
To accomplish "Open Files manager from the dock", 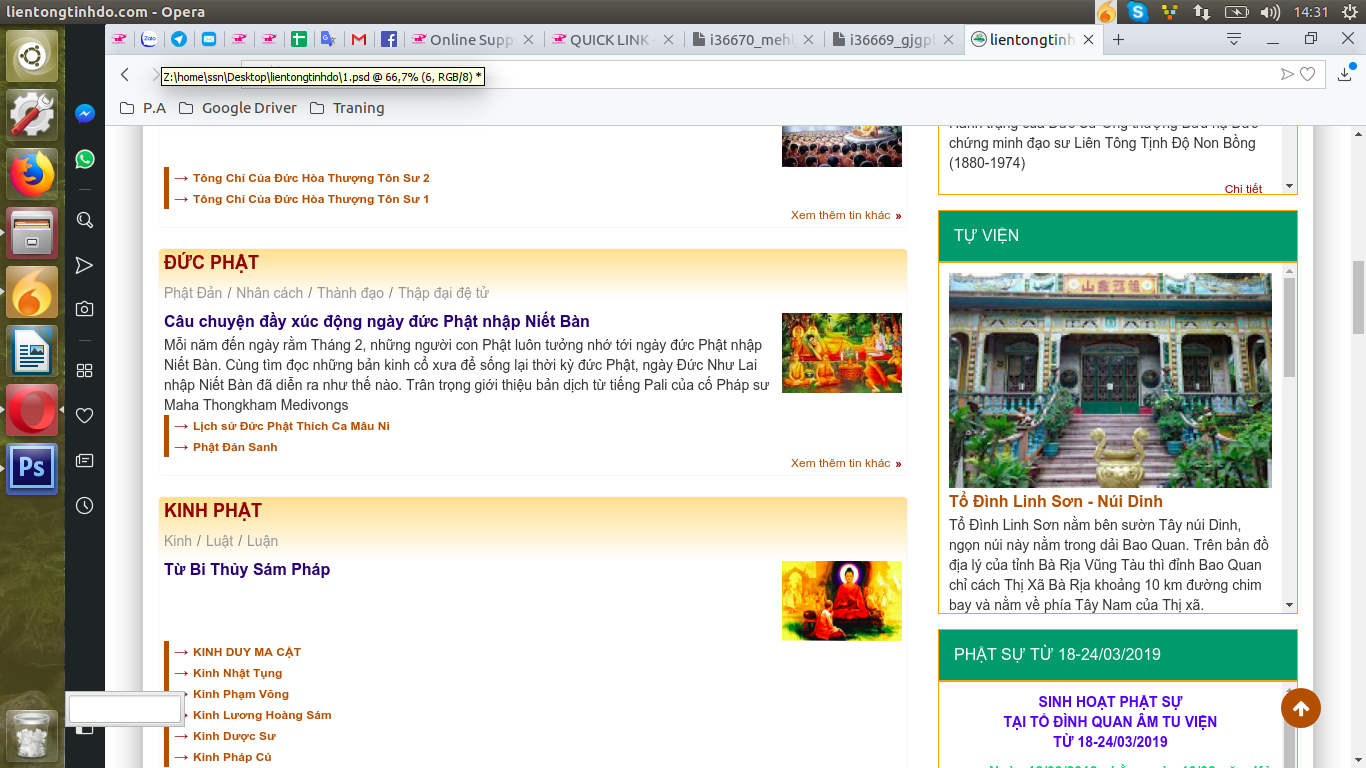I will 32,233.
